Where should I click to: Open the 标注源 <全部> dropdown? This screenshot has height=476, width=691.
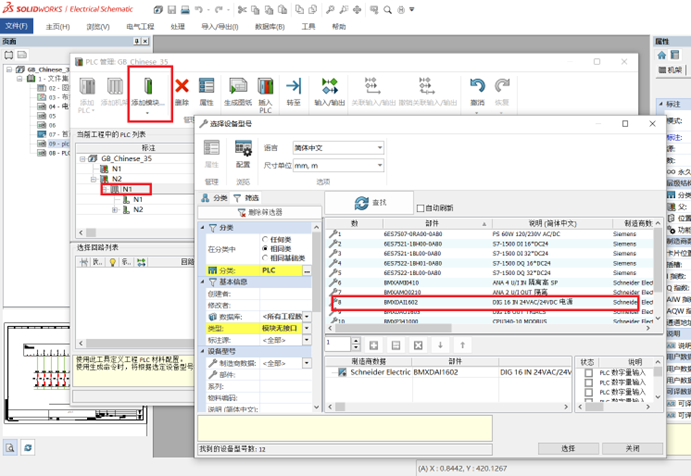click(307, 340)
